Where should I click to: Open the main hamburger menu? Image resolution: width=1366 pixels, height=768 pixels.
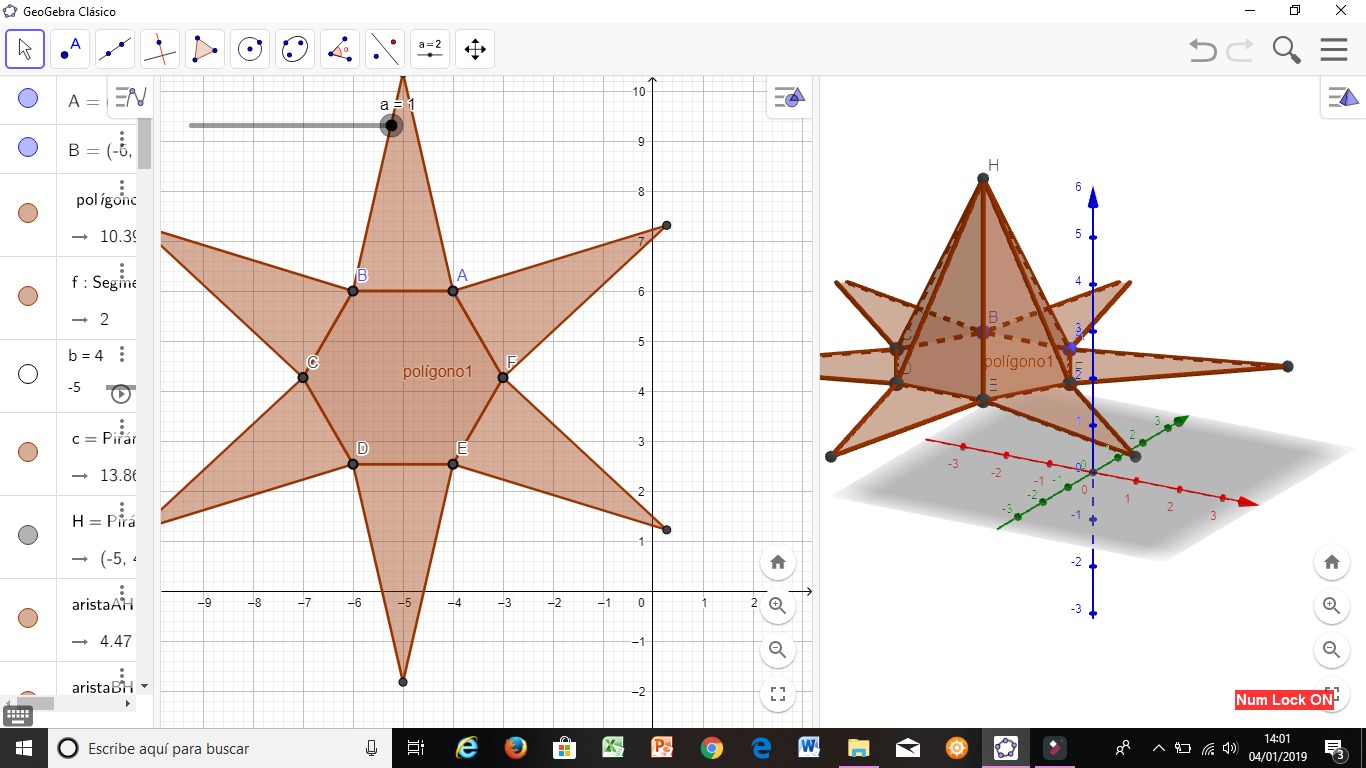[x=1334, y=49]
